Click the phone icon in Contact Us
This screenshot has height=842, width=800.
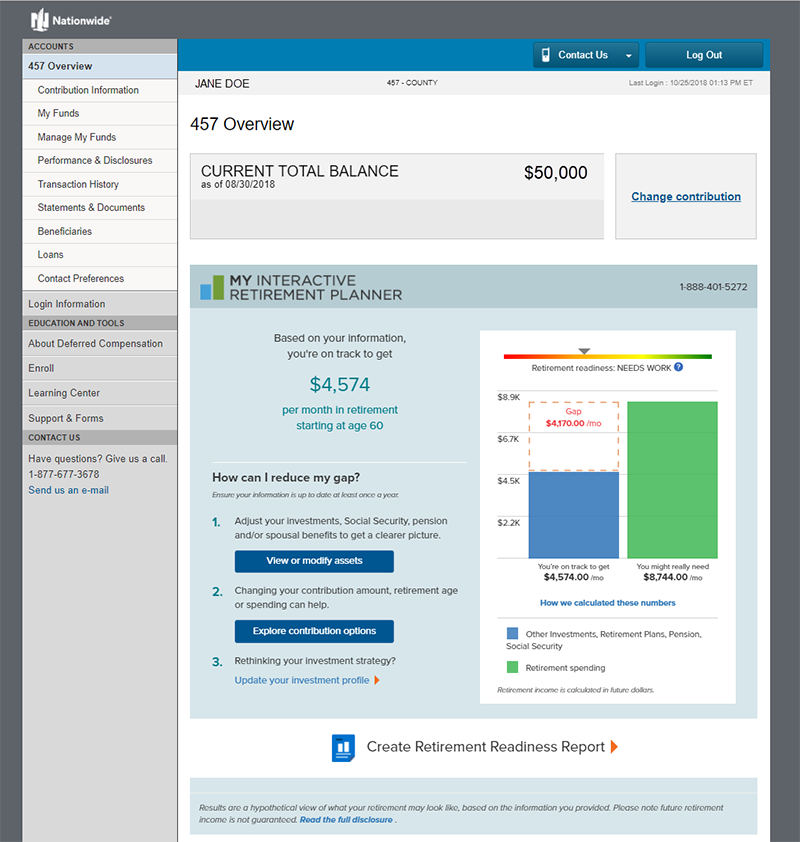tap(546, 55)
